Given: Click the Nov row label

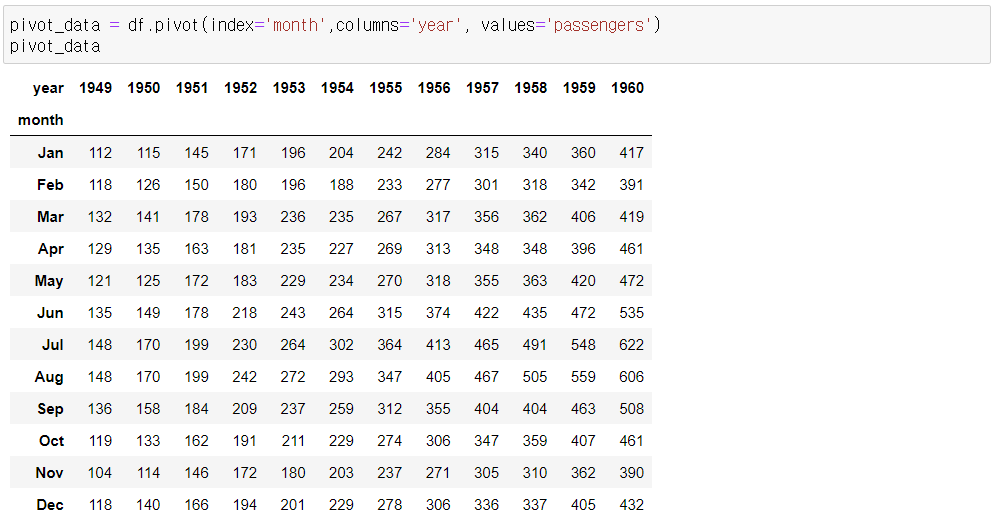Looking at the screenshot, I should tap(50, 473).
